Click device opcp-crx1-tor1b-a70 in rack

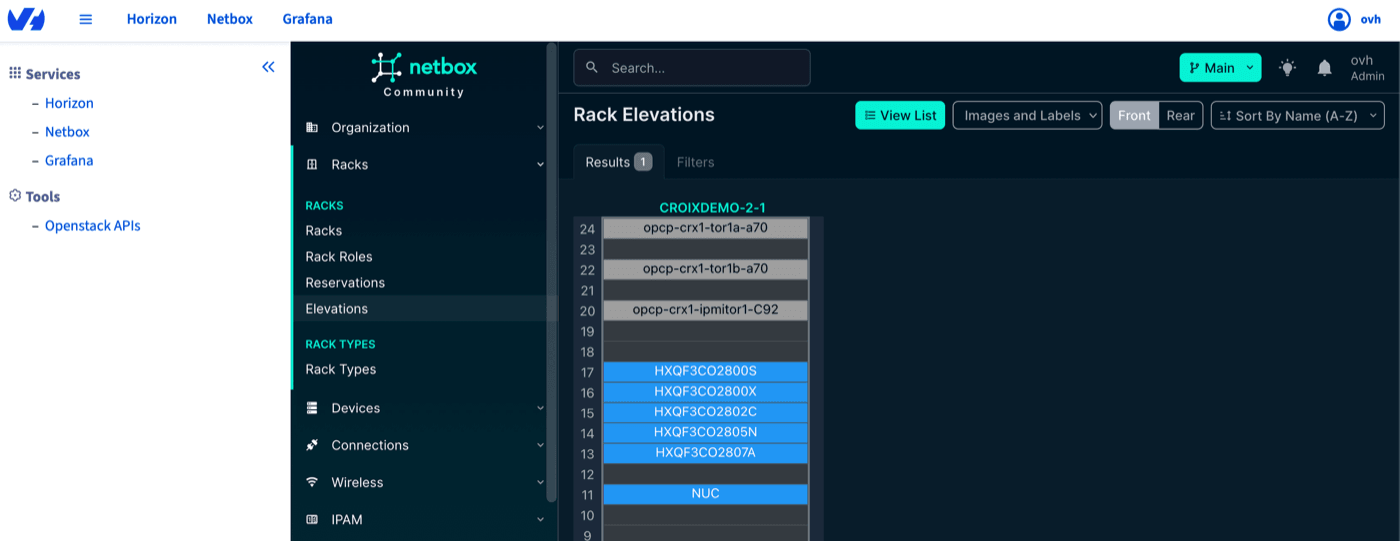pyautogui.click(x=705, y=269)
